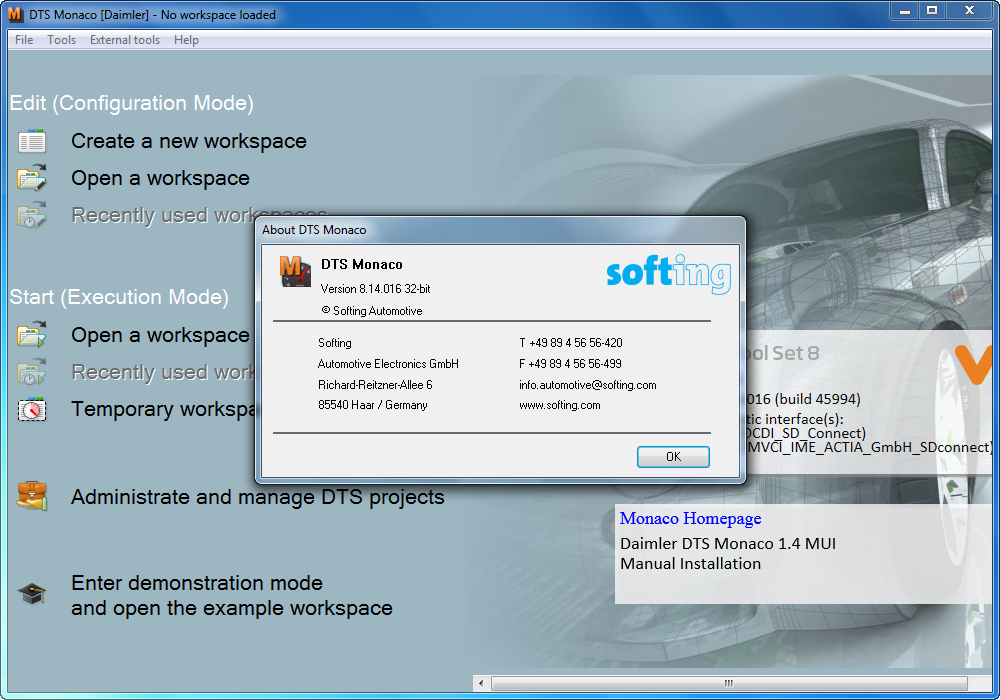Viewport: 1000px width, 700px height.
Task: Click the Create a new workspace icon
Action: tap(31, 140)
